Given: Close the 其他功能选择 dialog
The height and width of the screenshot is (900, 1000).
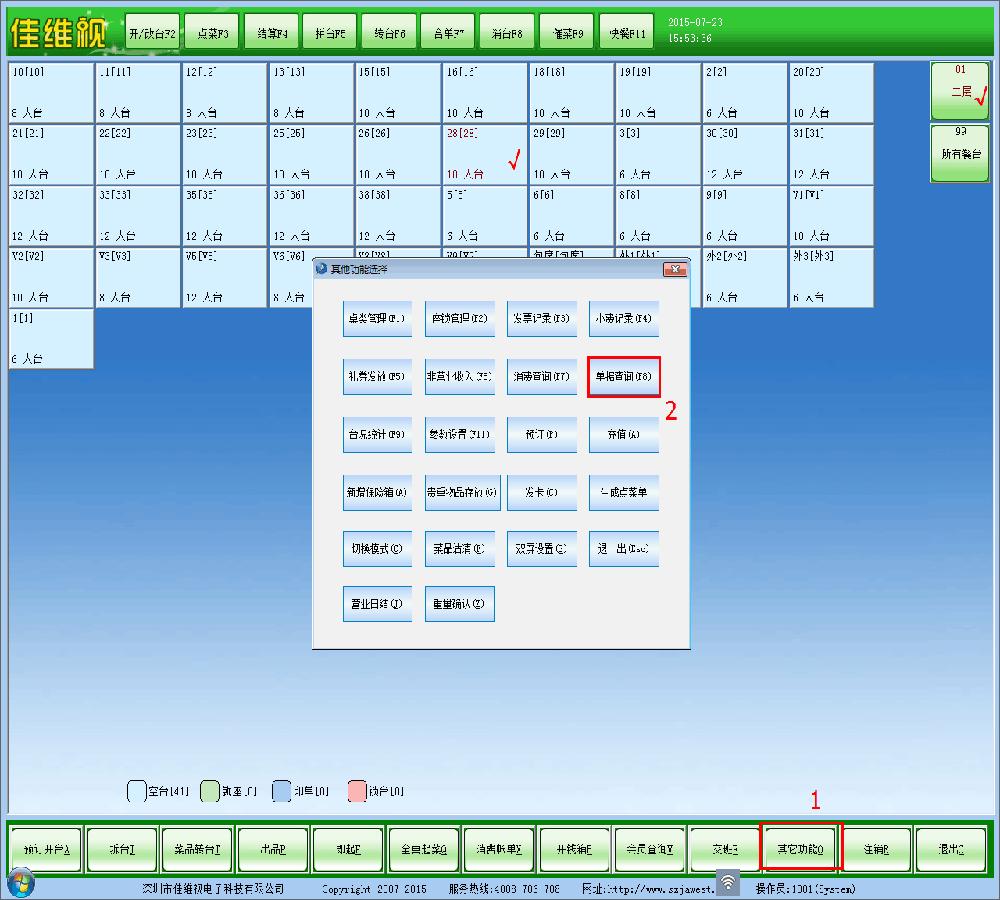Looking at the screenshot, I should [x=676, y=269].
